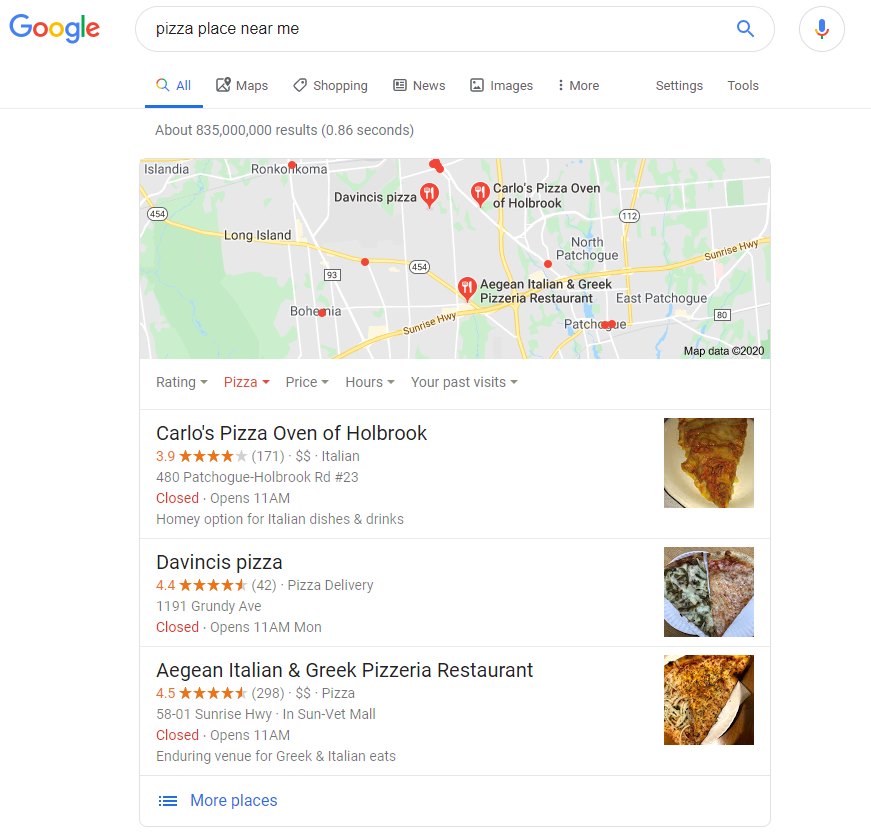Start voice search with microphone icon
Viewport: 871px width, 839px height.
click(822, 29)
